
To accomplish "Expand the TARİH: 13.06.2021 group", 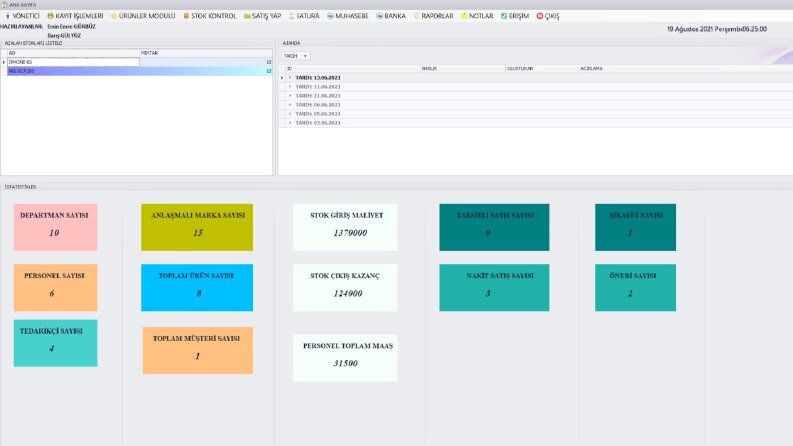I will [x=290, y=78].
